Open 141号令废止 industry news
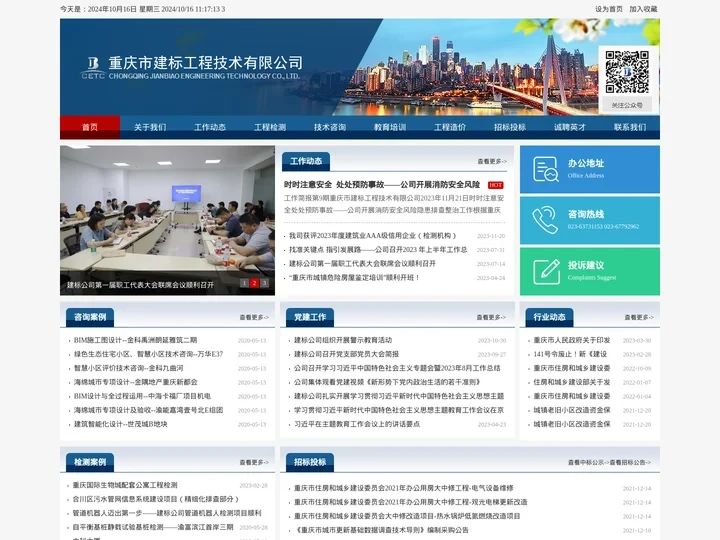 point(570,354)
